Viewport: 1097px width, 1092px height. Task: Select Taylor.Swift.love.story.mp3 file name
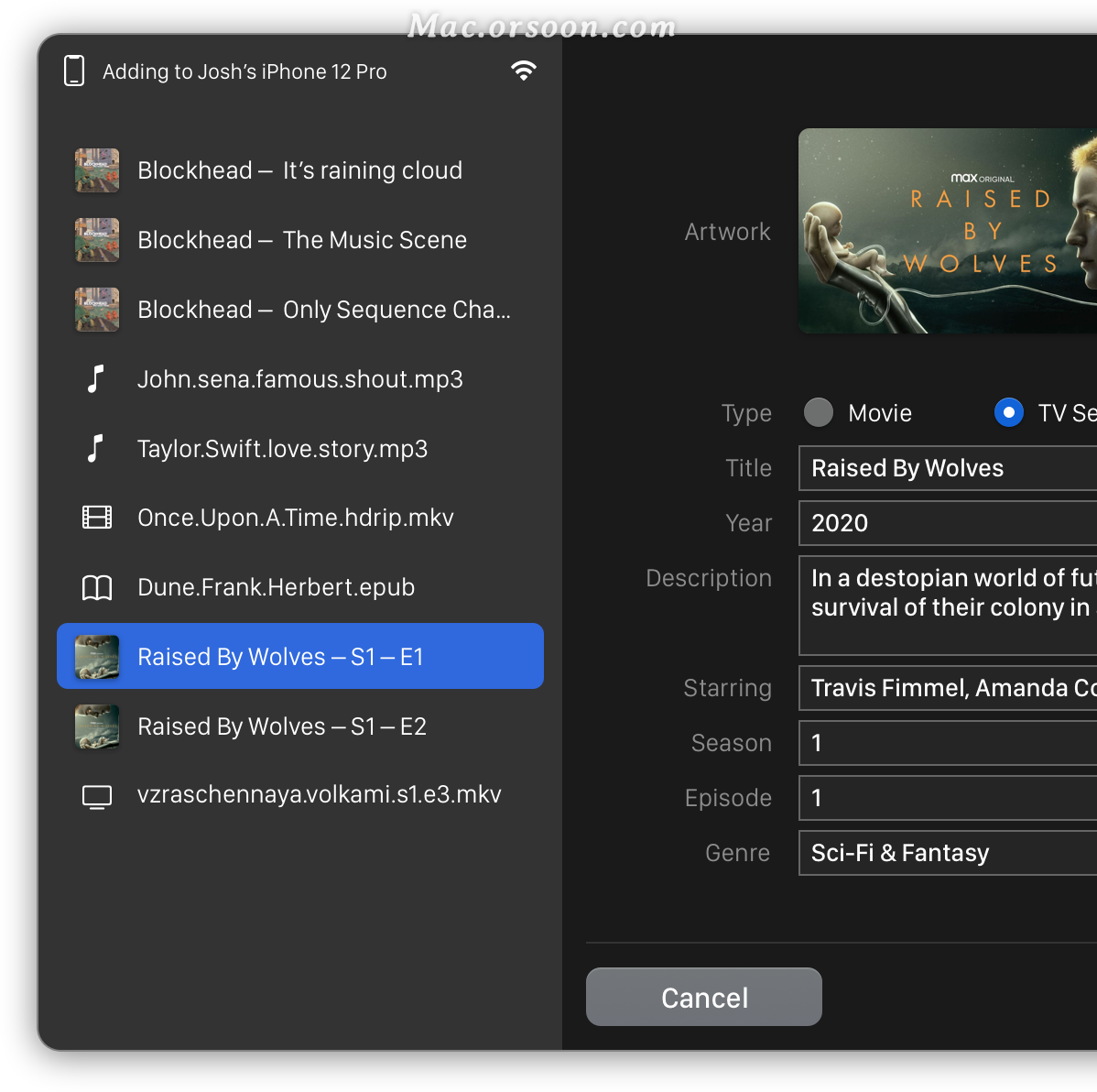pos(283,448)
